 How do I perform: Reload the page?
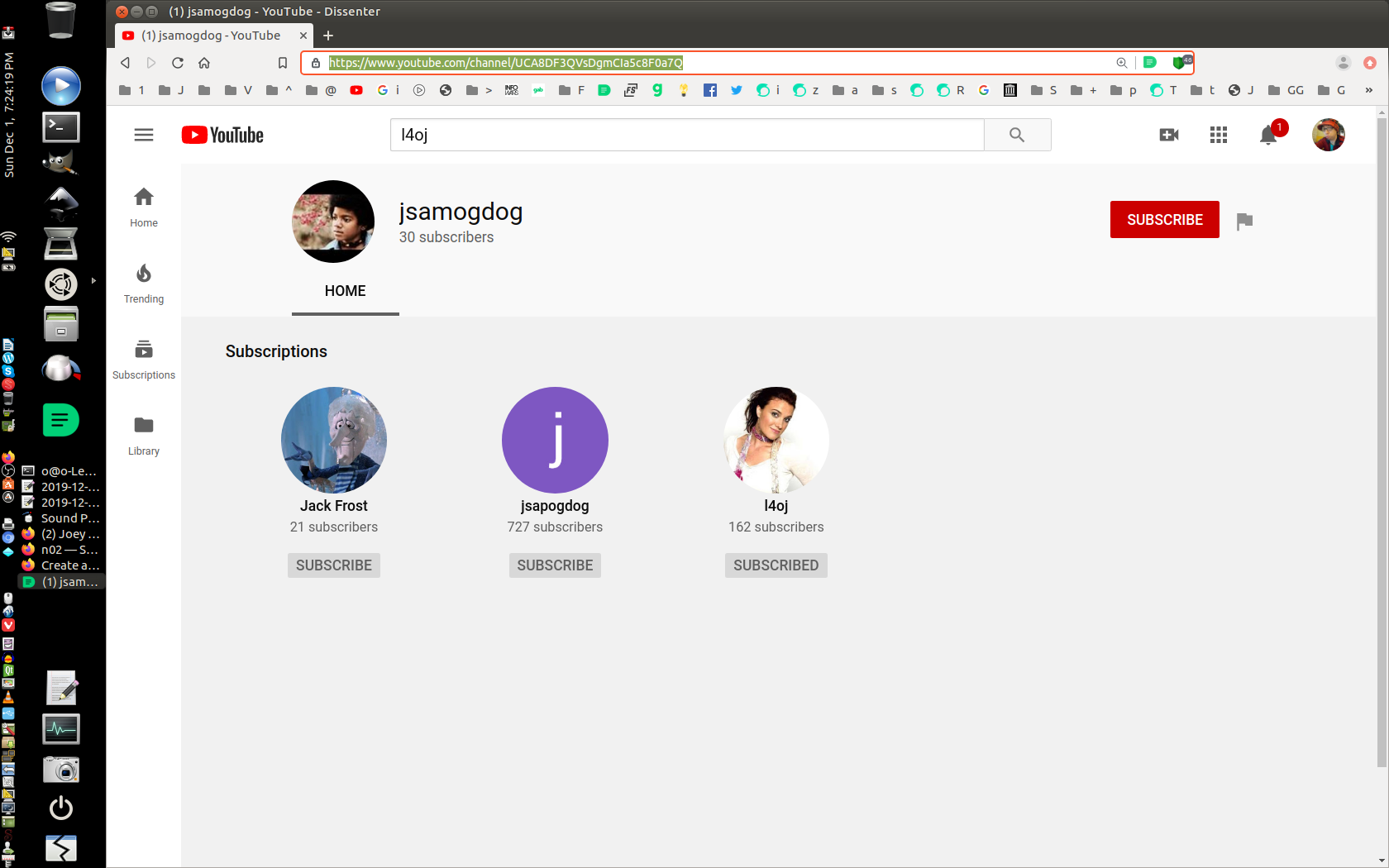[x=178, y=63]
